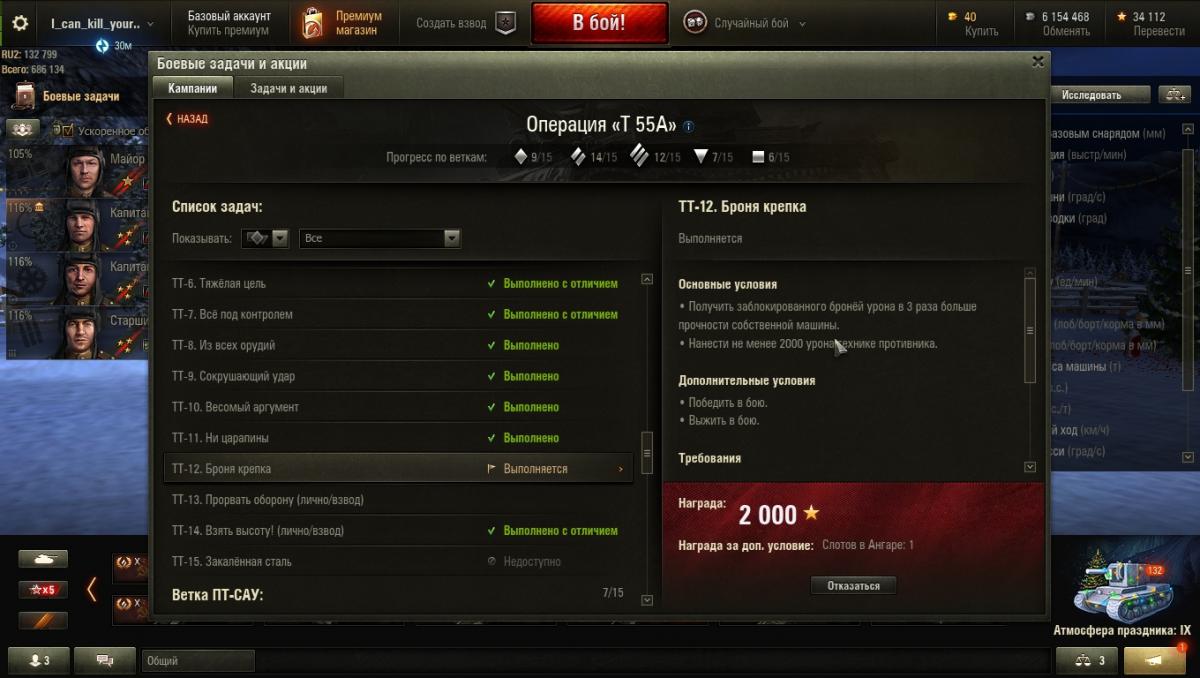Open the chat channels speech-bubble icon
The width and height of the screenshot is (1200, 678).
[104, 660]
